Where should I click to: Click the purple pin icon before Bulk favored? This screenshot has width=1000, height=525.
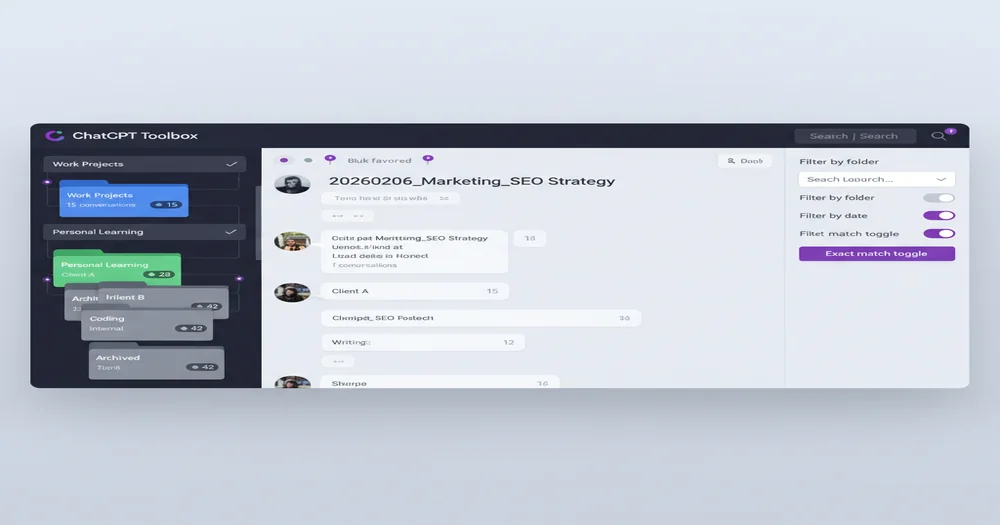pos(330,159)
